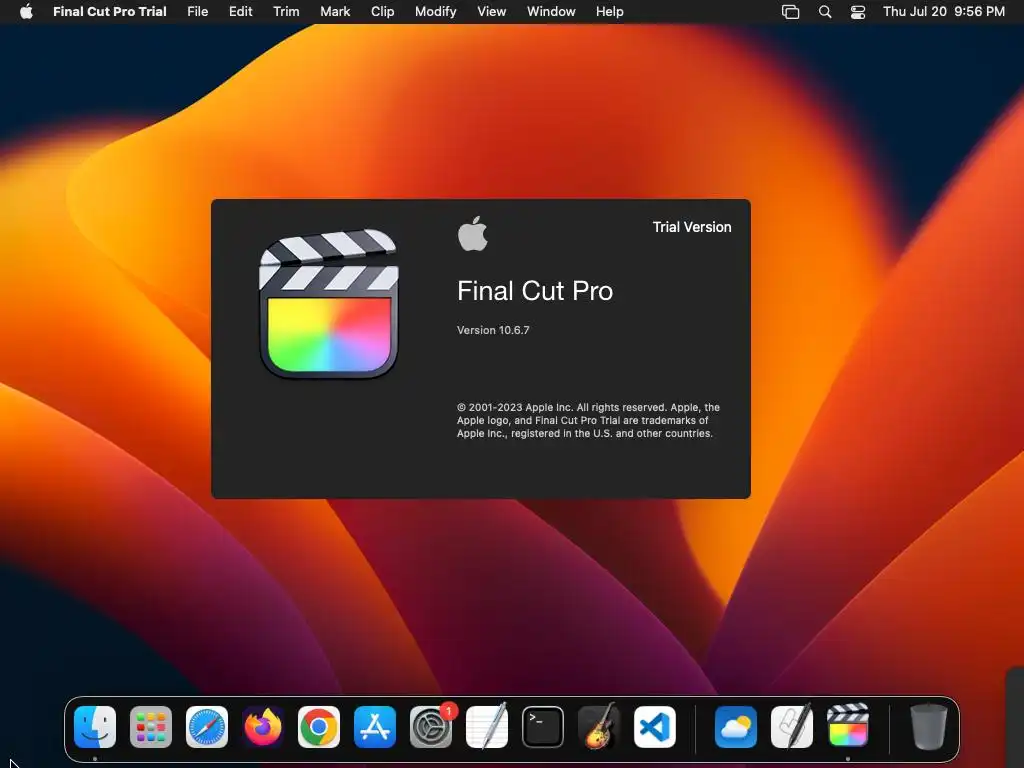This screenshot has height=768, width=1024.
Task: Click the Apple logo in About dialog
Action: (x=473, y=234)
